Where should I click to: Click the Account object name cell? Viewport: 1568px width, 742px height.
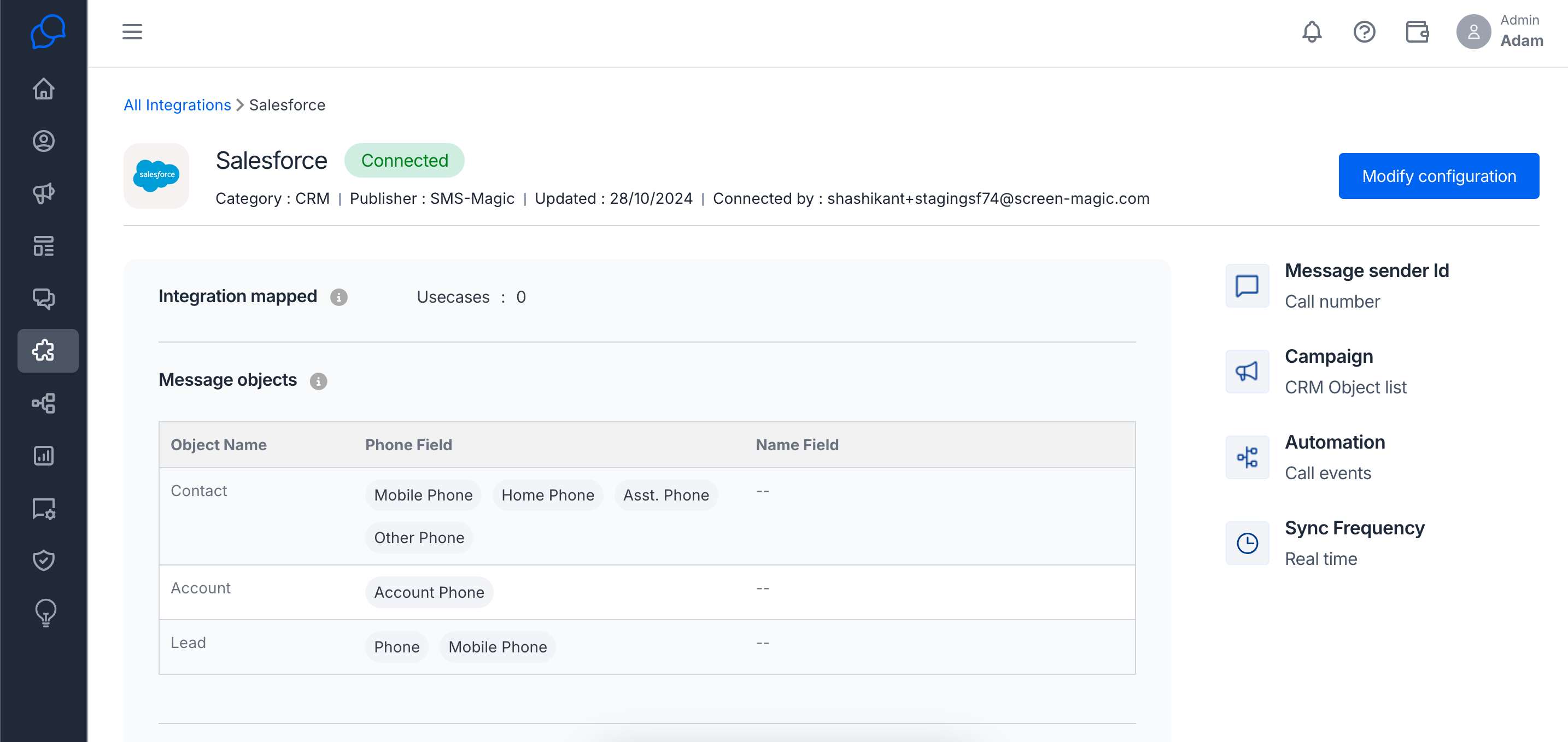click(200, 588)
